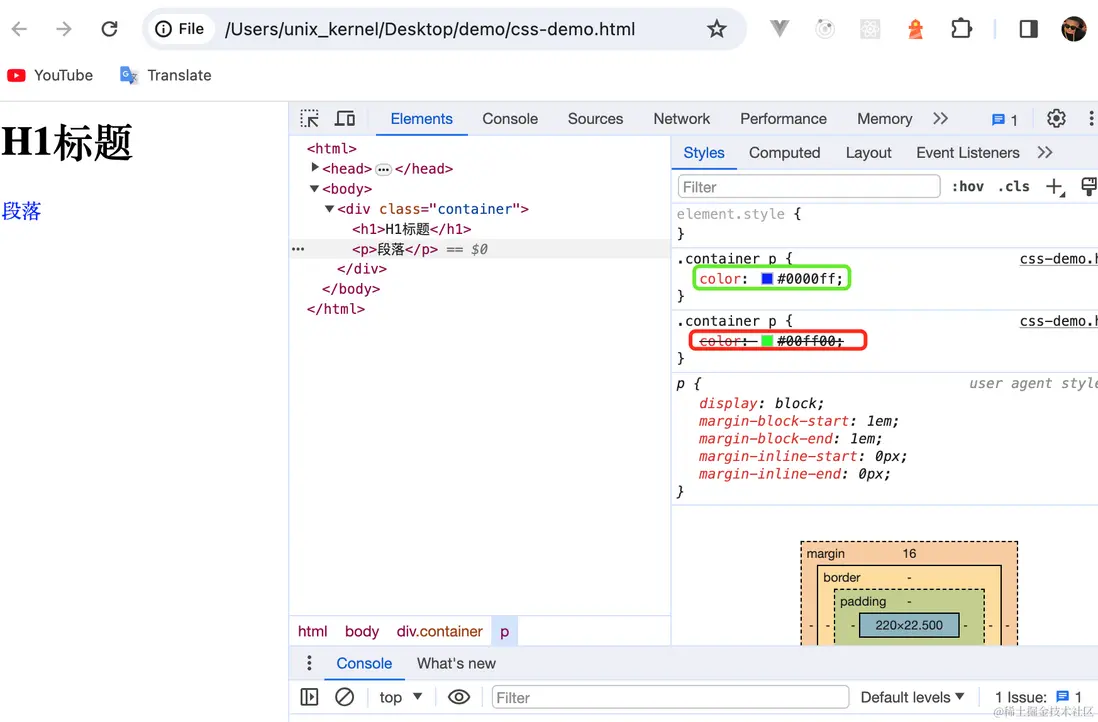Collapse the div.container tree node
Screen dimensions: 1098x722
pos(330,209)
